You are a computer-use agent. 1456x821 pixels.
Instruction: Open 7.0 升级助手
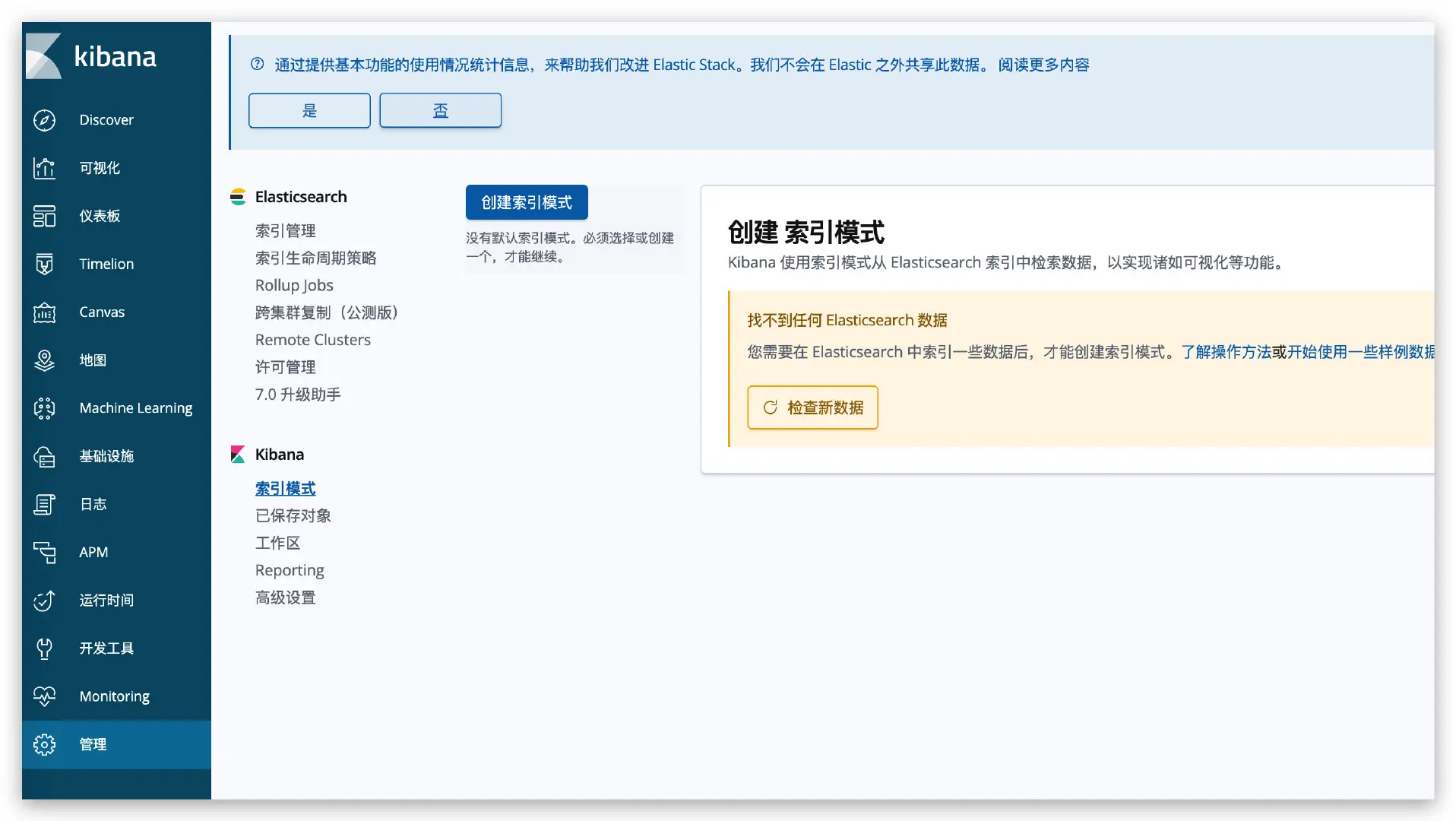[298, 395]
